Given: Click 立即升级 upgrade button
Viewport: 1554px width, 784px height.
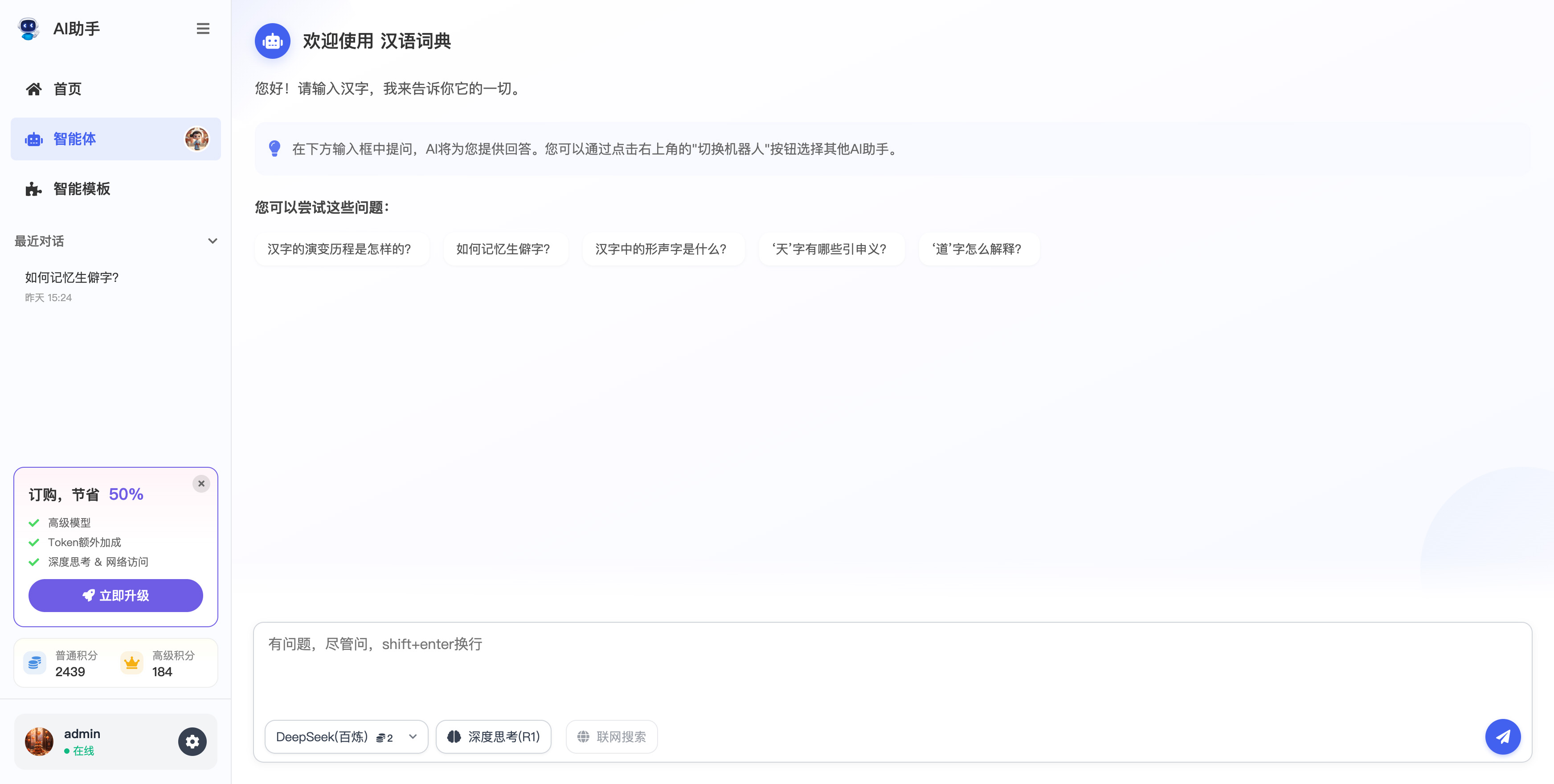Looking at the screenshot, I should [115, 595].
